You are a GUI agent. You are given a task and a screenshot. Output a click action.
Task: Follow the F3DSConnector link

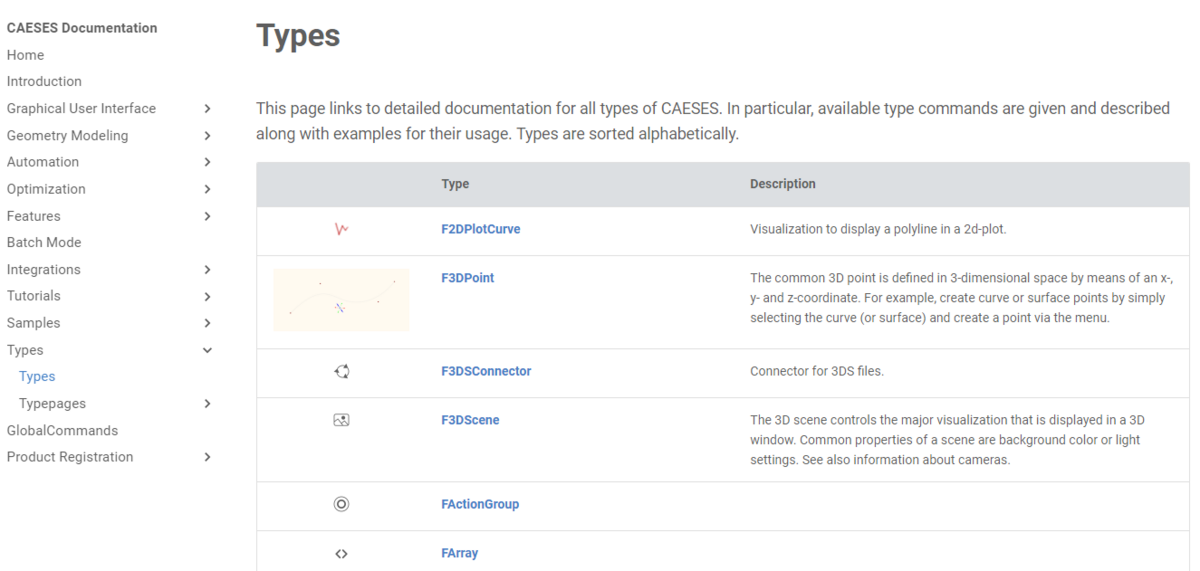coord(486,371)
